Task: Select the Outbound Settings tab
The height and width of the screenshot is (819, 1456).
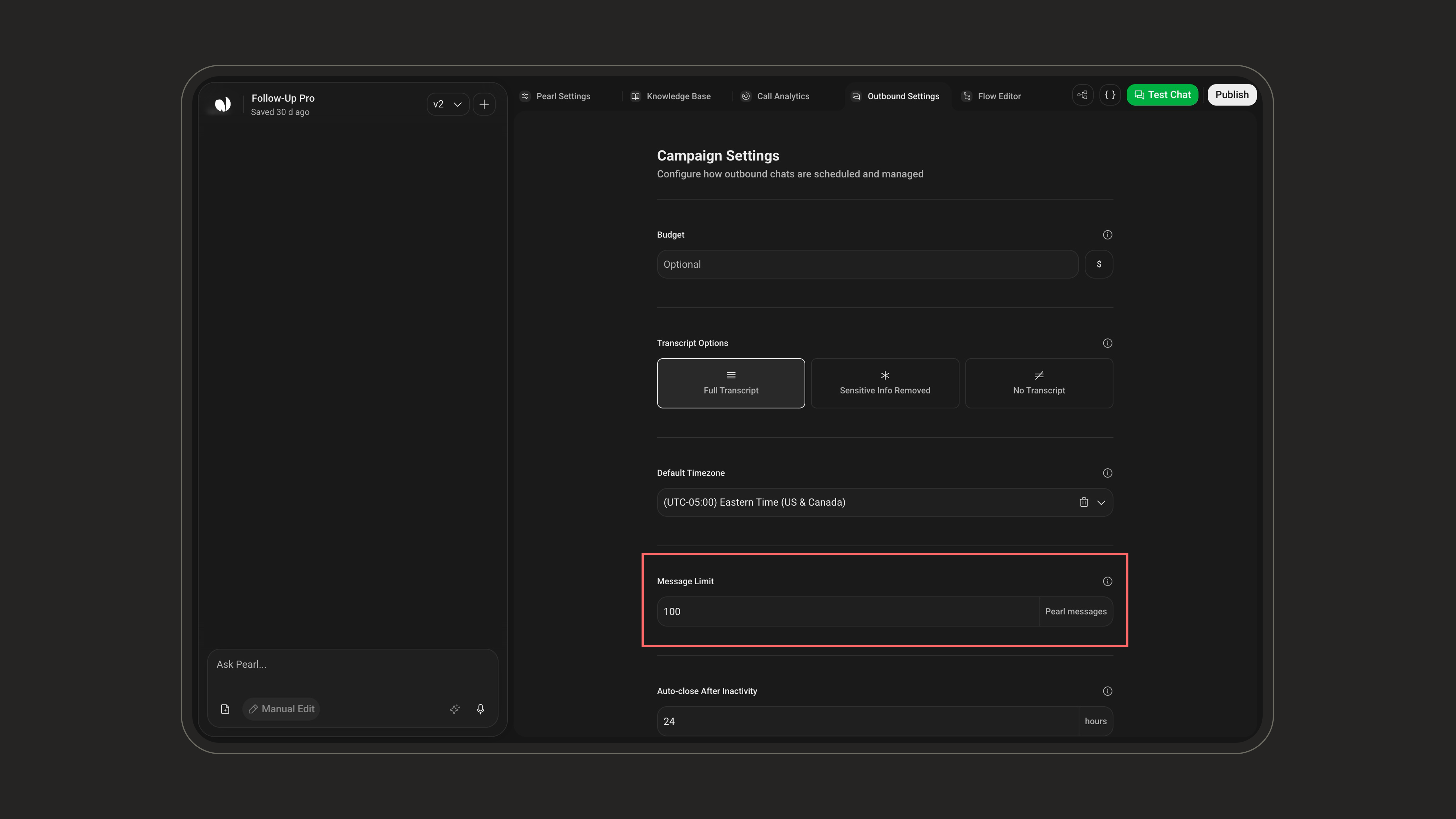Action: (x=896, y=96)
